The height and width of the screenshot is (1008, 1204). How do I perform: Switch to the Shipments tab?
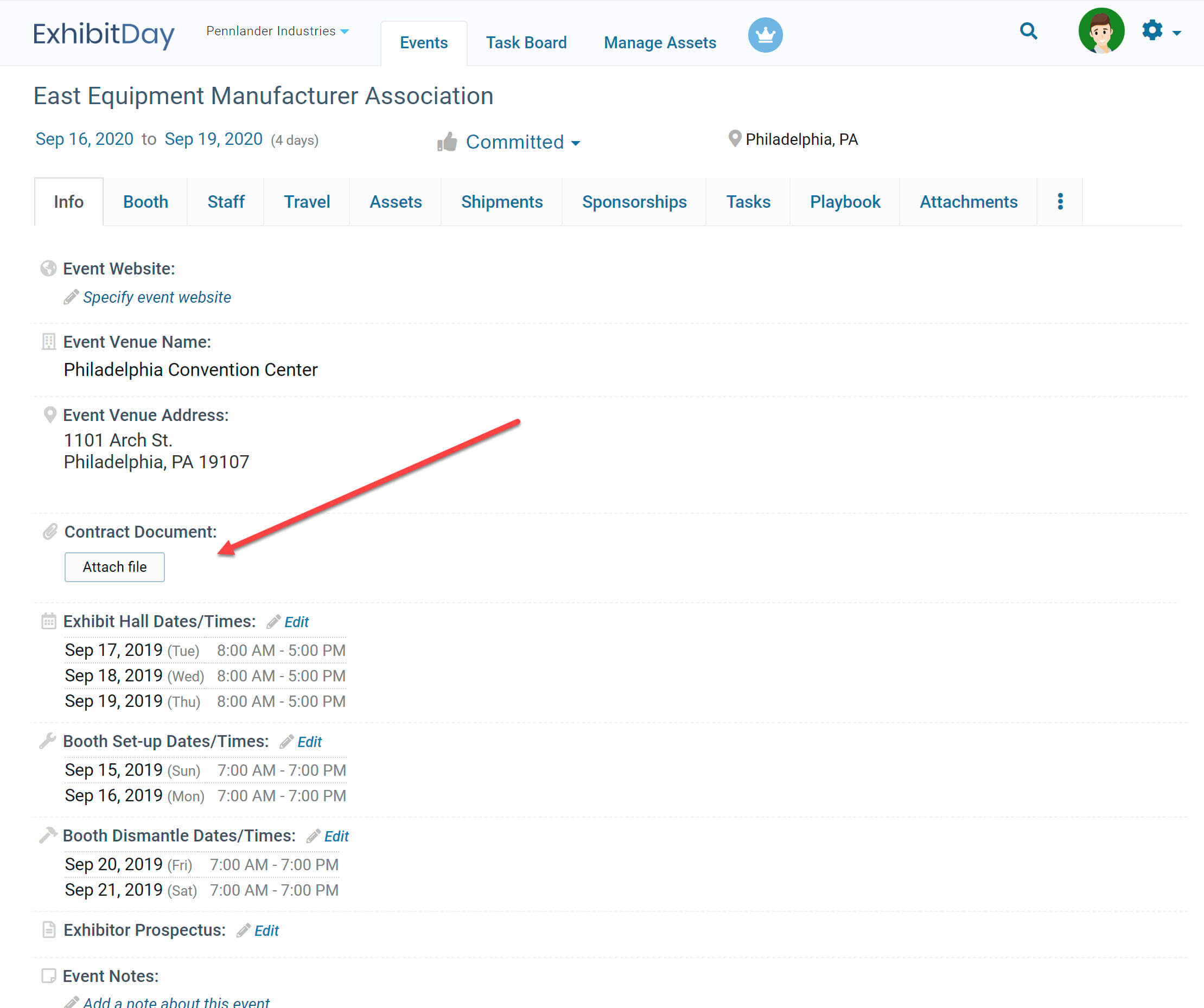502,202
